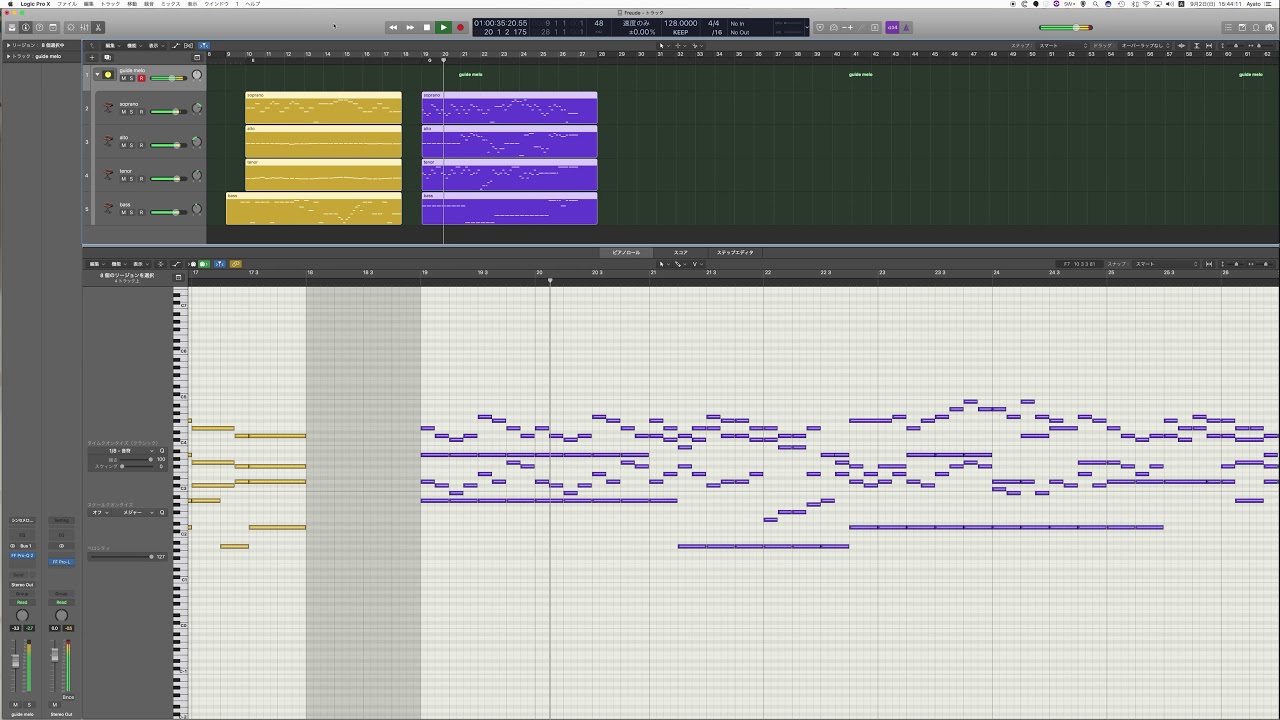Click the Tuner icon in the control bar
This screenshot has height=720, width=1280.
(862, 27)
